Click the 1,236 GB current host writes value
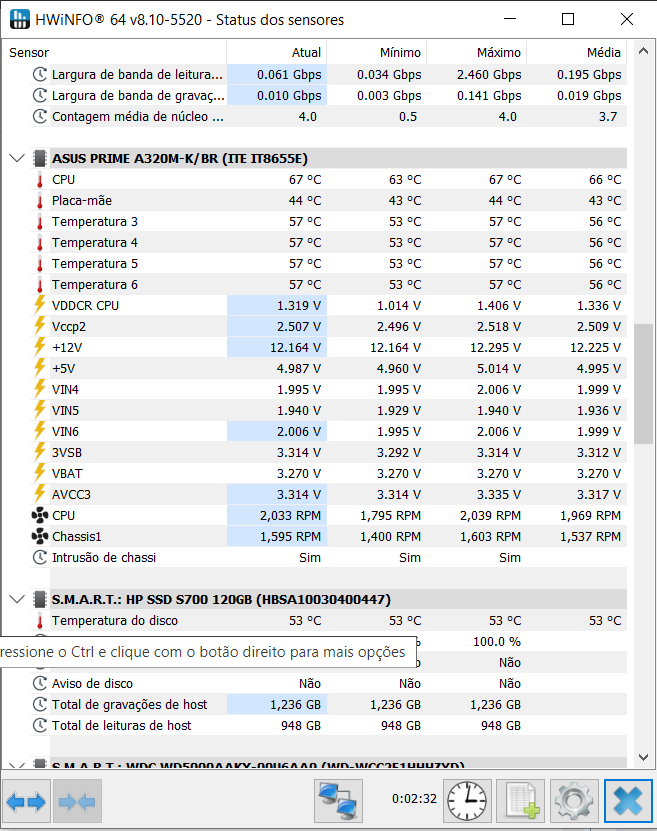This screenshot has height=831, width=657. click(296, 705)
